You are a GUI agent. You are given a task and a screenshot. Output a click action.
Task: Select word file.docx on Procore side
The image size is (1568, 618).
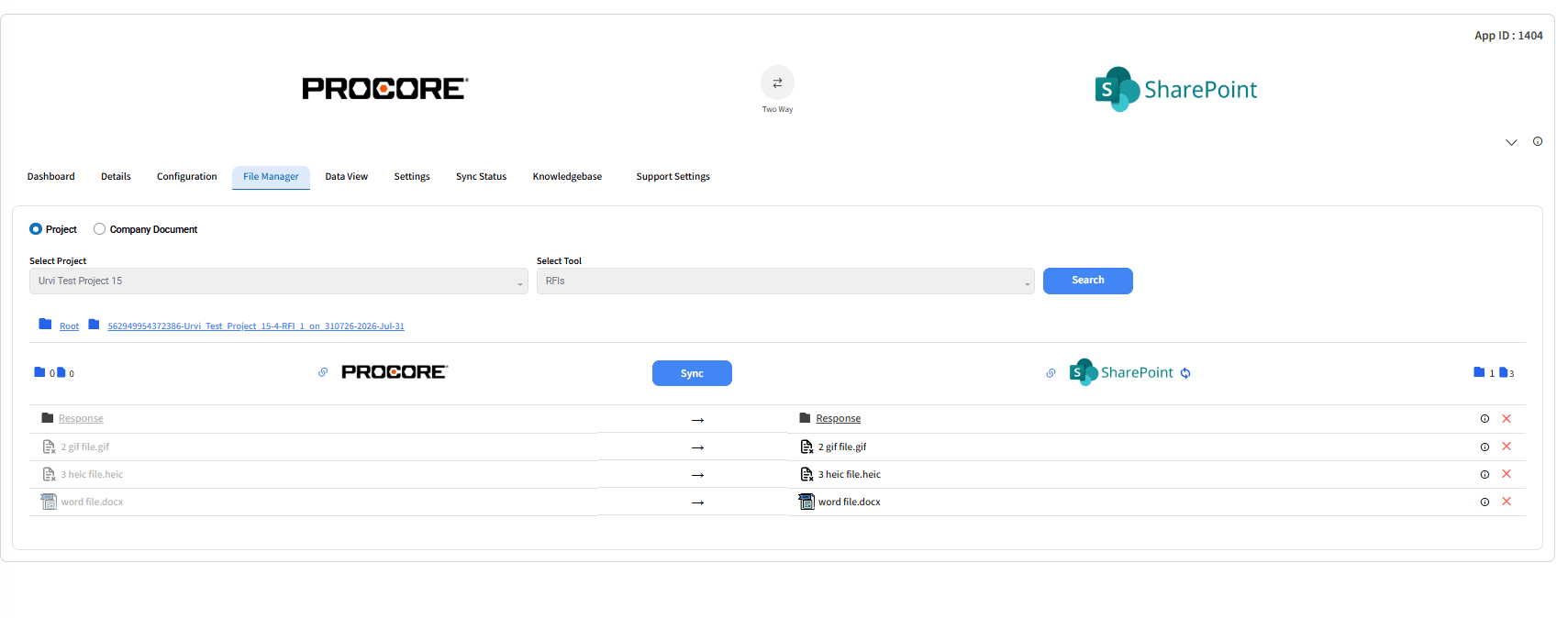[92, 502]
